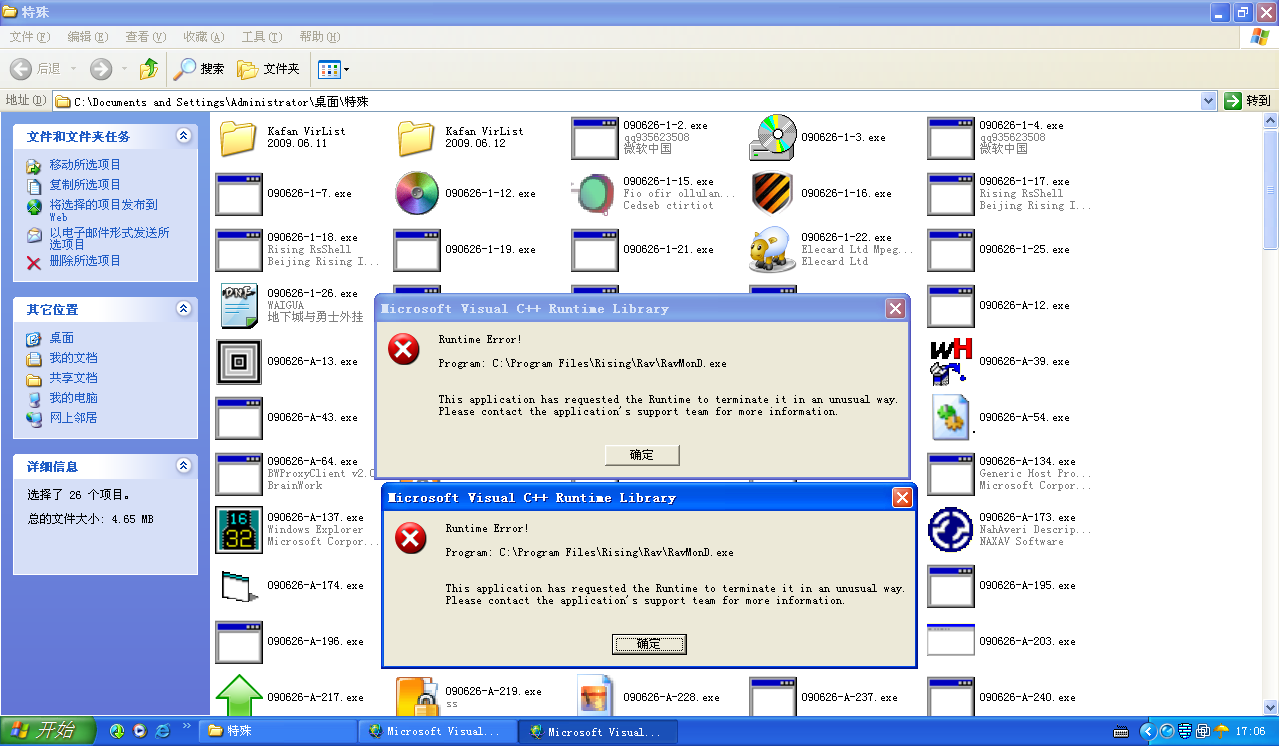Image resolution: width=1279 pixels, height=746 pixels.
Task: Click the 开始 Start button
Action: (x=48, y=731)
